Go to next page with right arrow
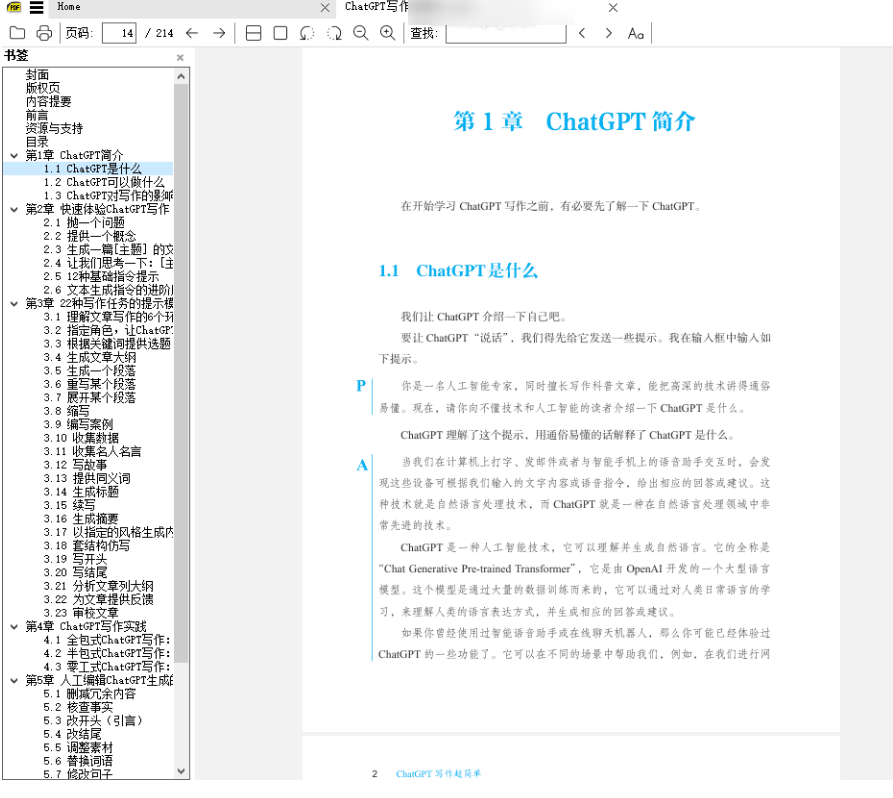893x798 pixels. pyautogui.click(x=219, y=33)
